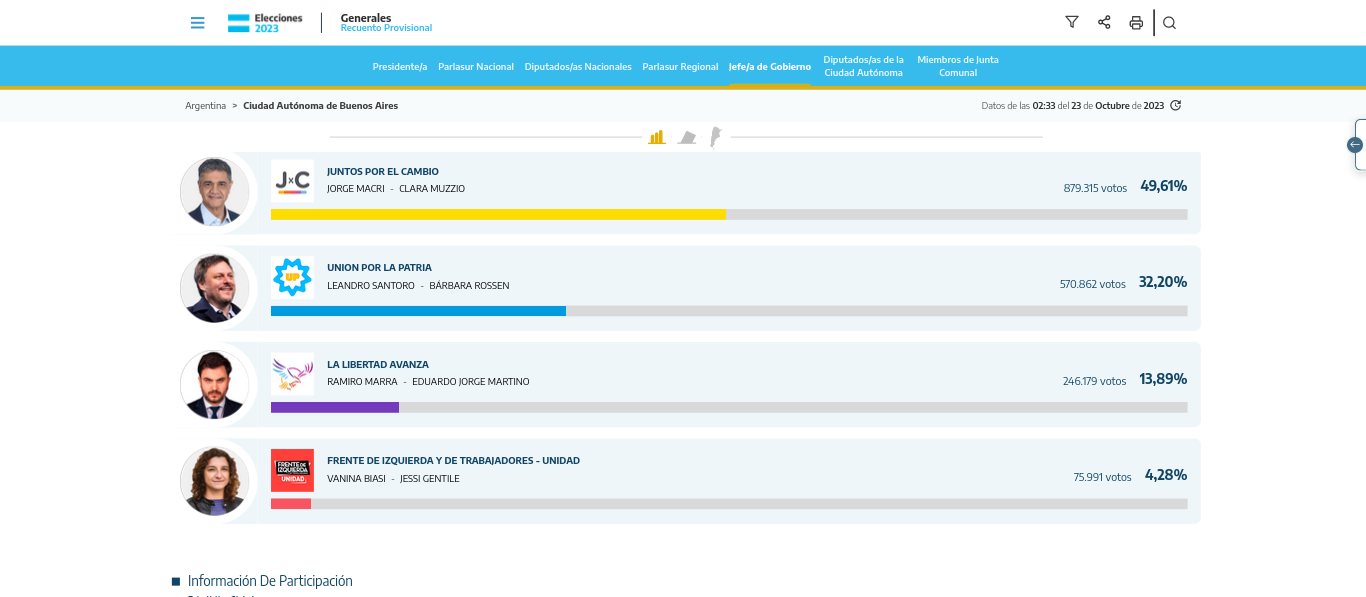Select the bar chart view
The image size is (1366, 597).
point(656,137)
